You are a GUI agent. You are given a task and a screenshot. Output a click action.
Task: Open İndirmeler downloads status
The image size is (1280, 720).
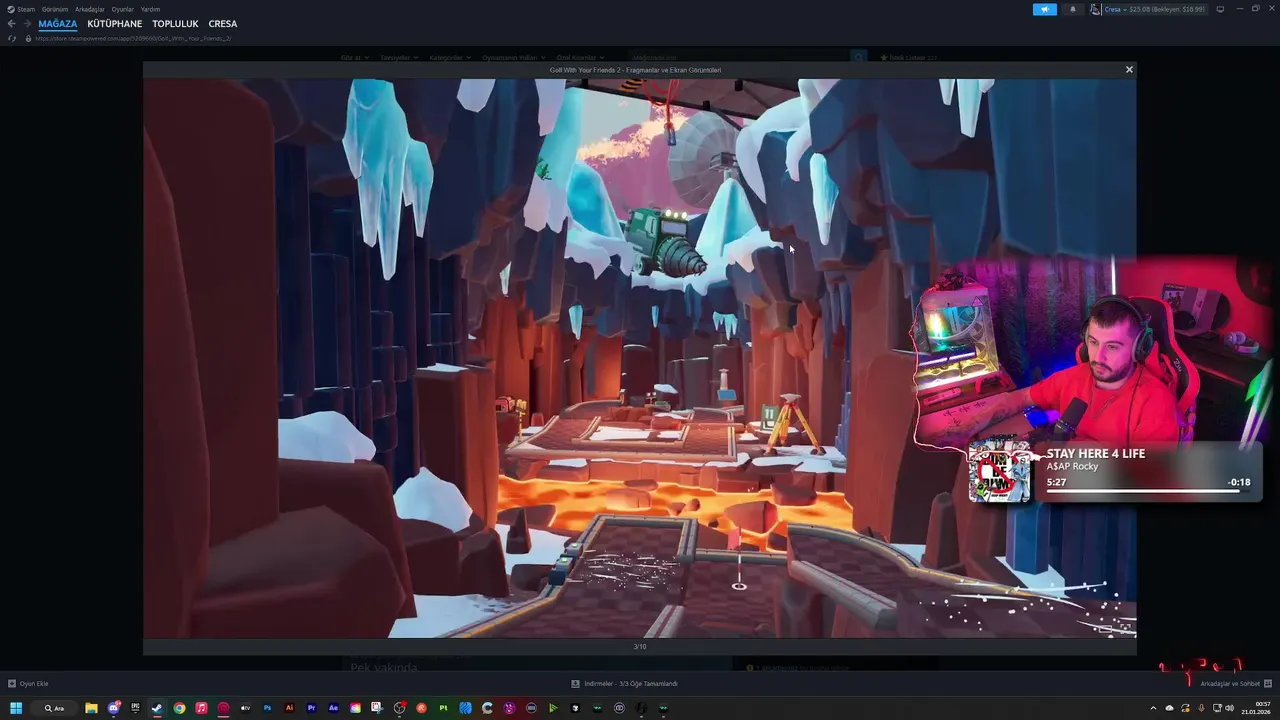[x=624, y=684]
